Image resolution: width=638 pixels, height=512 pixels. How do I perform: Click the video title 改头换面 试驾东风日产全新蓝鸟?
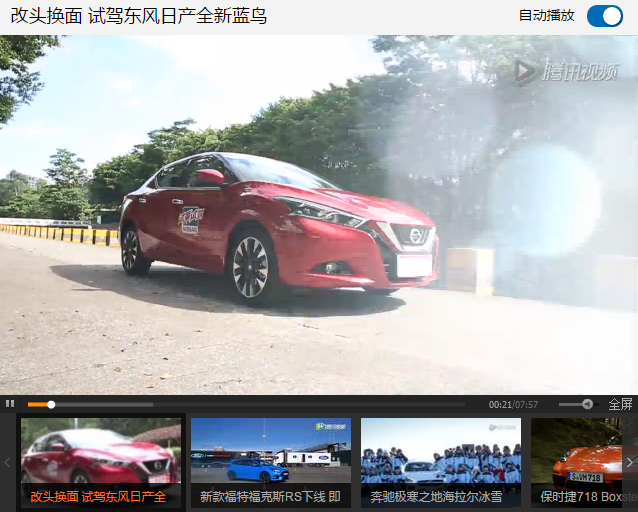click(x=138, y=16)
